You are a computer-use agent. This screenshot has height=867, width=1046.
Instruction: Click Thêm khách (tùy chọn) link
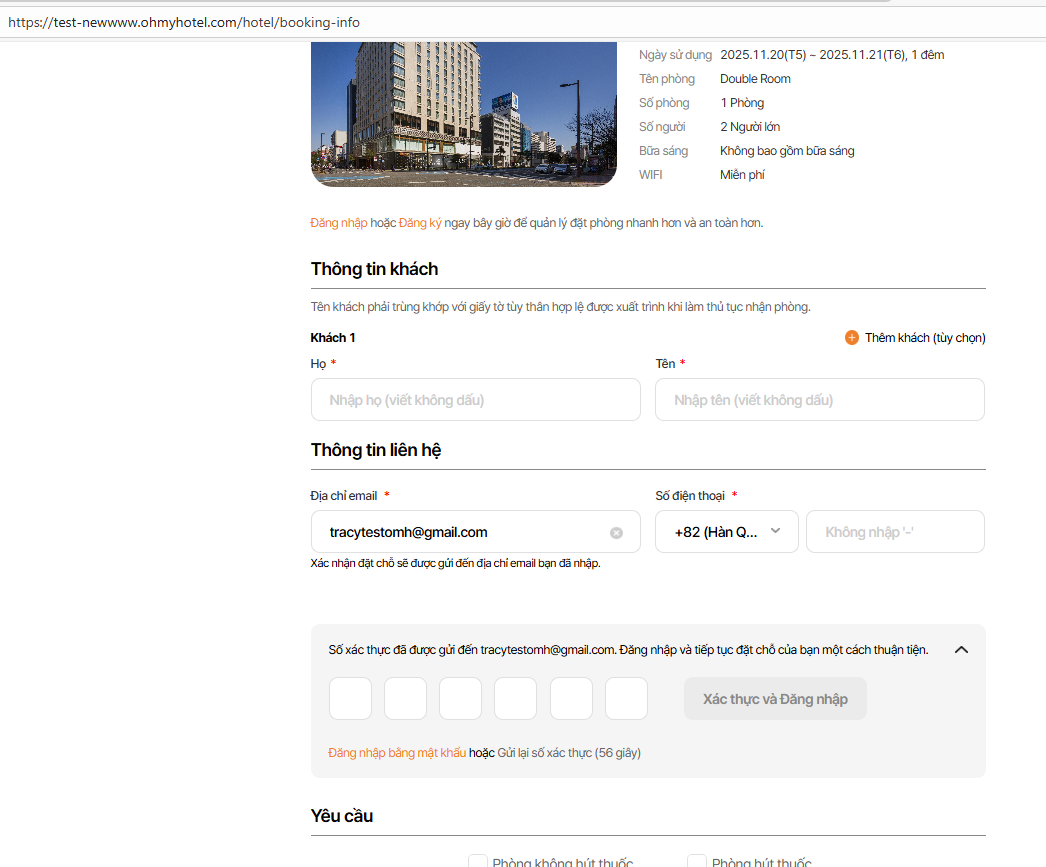click(x=925, y=337)
